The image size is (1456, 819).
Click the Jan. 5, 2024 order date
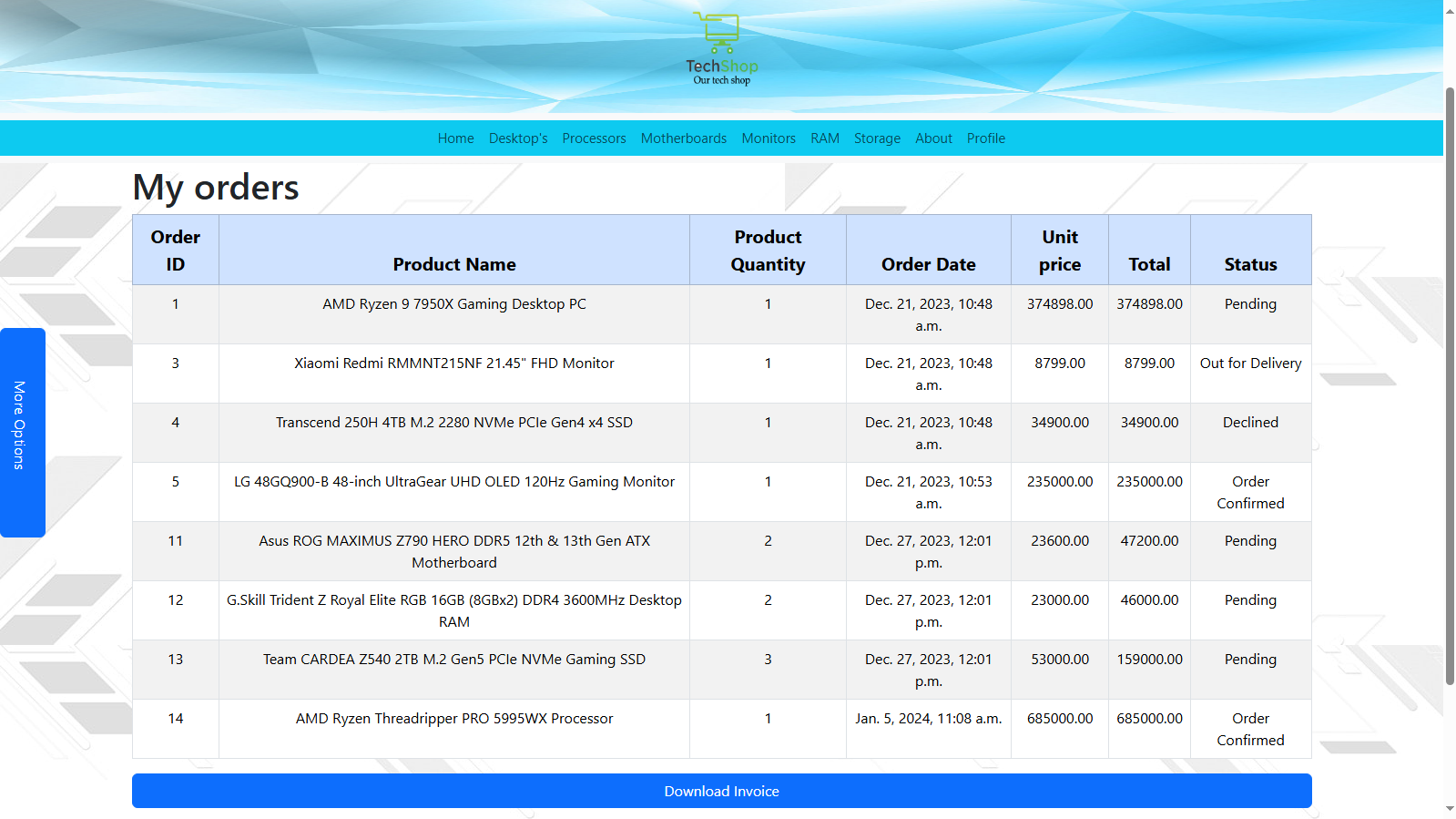click(929, 719)
